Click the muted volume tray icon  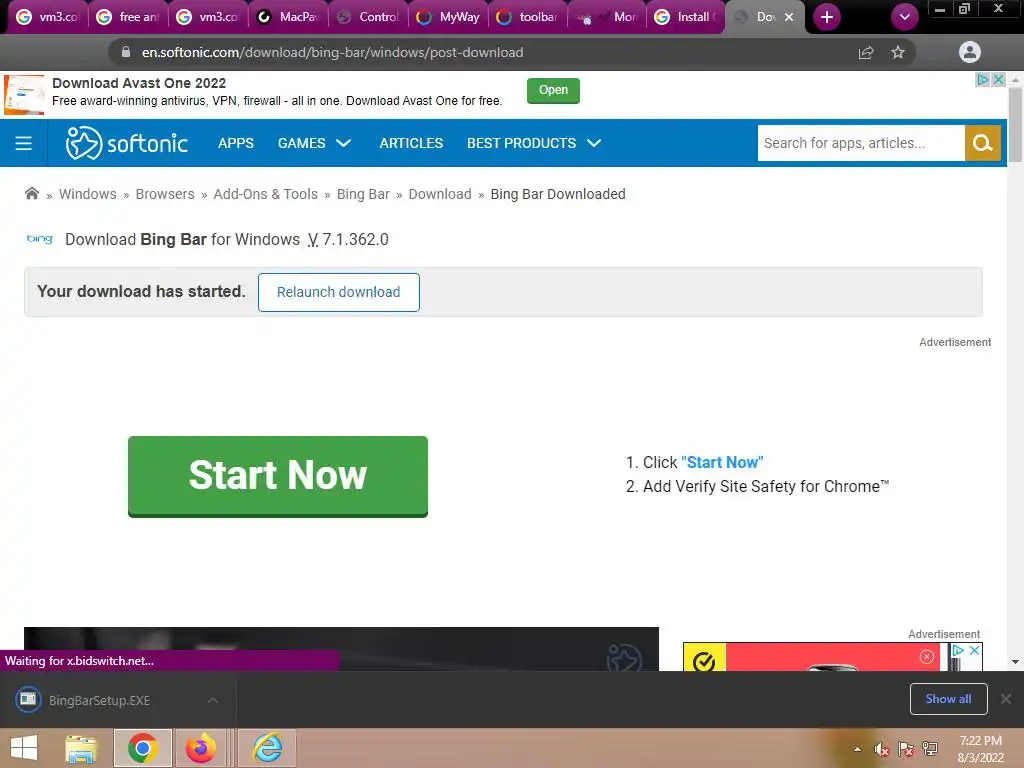pyautogui.click(x=882, y=749)
